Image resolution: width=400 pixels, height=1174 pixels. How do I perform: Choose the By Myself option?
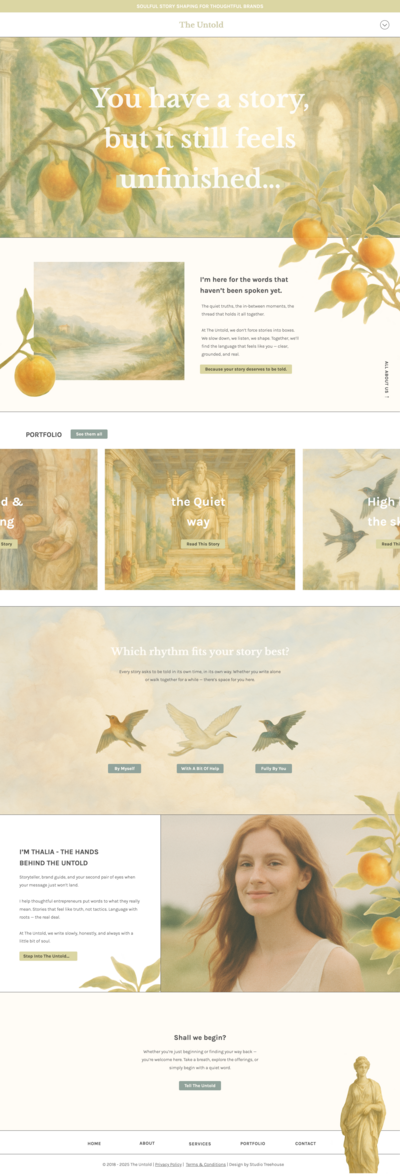pos(124,768)
